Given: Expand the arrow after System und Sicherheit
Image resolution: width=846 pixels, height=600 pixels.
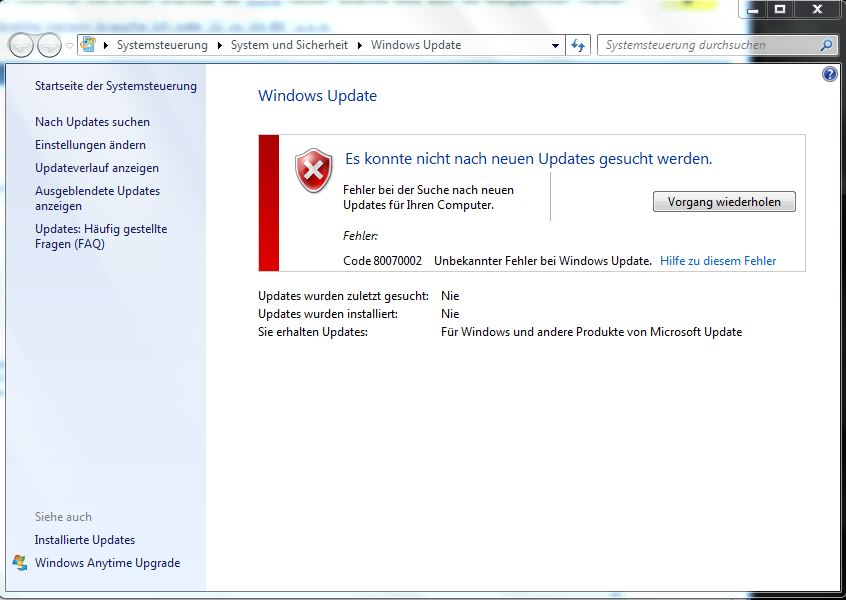Looking at the screenshot, I should coord(360,45).
